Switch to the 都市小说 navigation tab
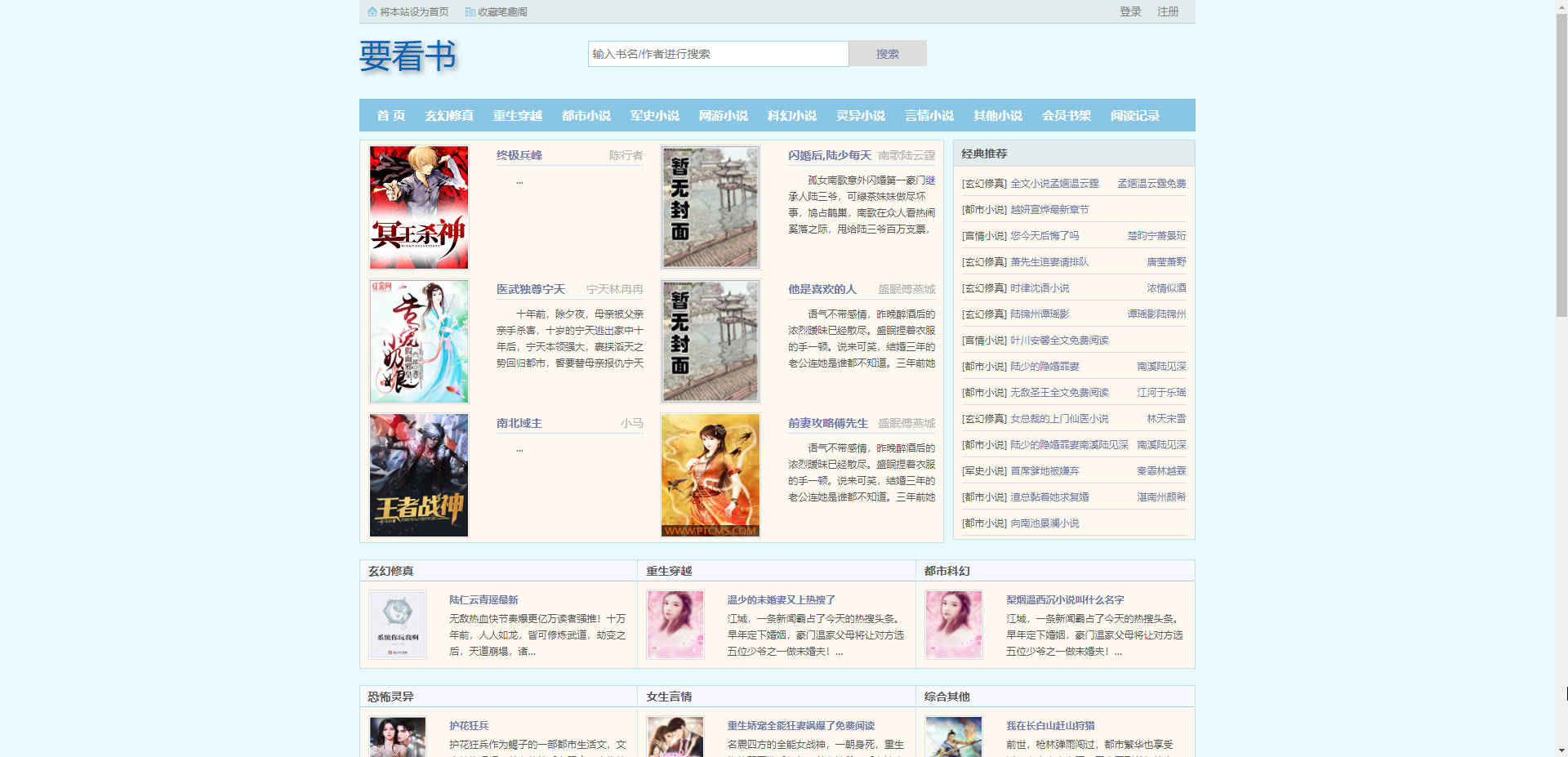The width and height of the screenshot is (1568, 757). coord(586,116)
